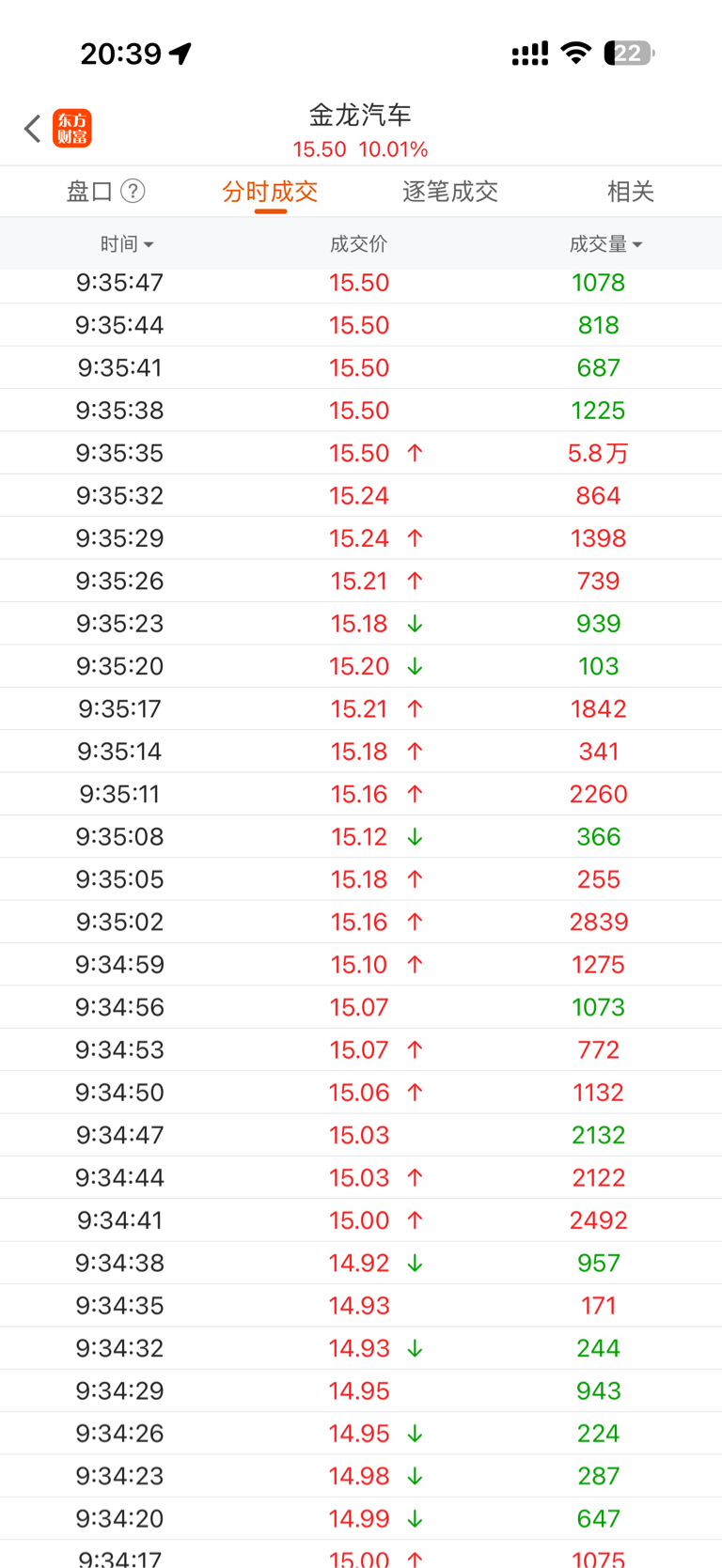Tap the up arrow on the 9:35:35 row

coord(415,453)
